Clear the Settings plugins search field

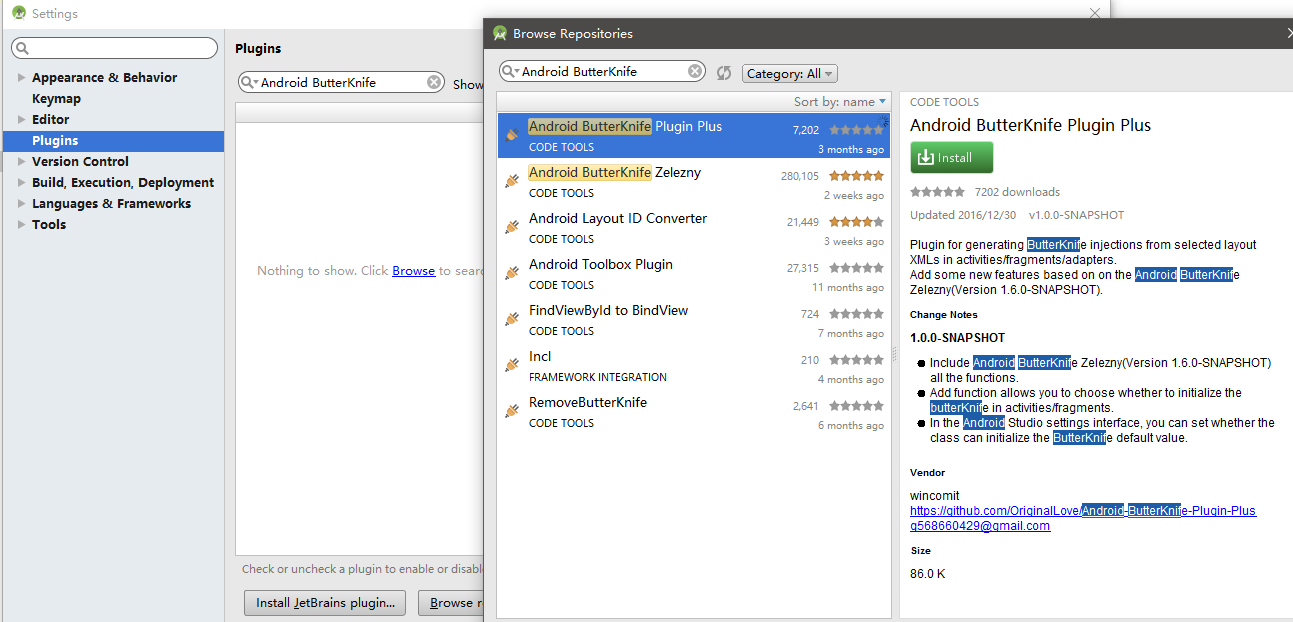(434, 82)
